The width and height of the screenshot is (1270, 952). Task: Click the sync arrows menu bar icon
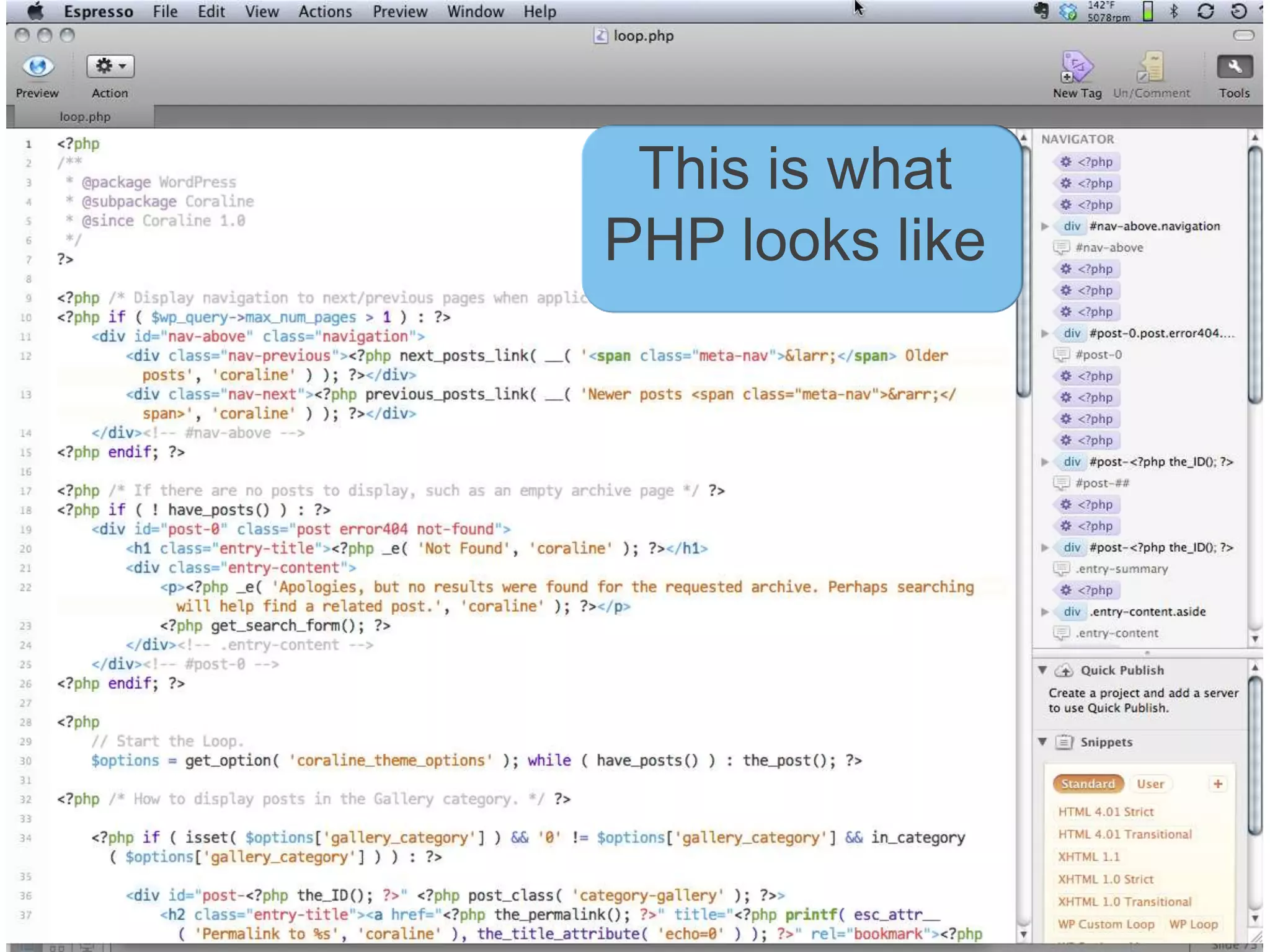[1206, 11]
